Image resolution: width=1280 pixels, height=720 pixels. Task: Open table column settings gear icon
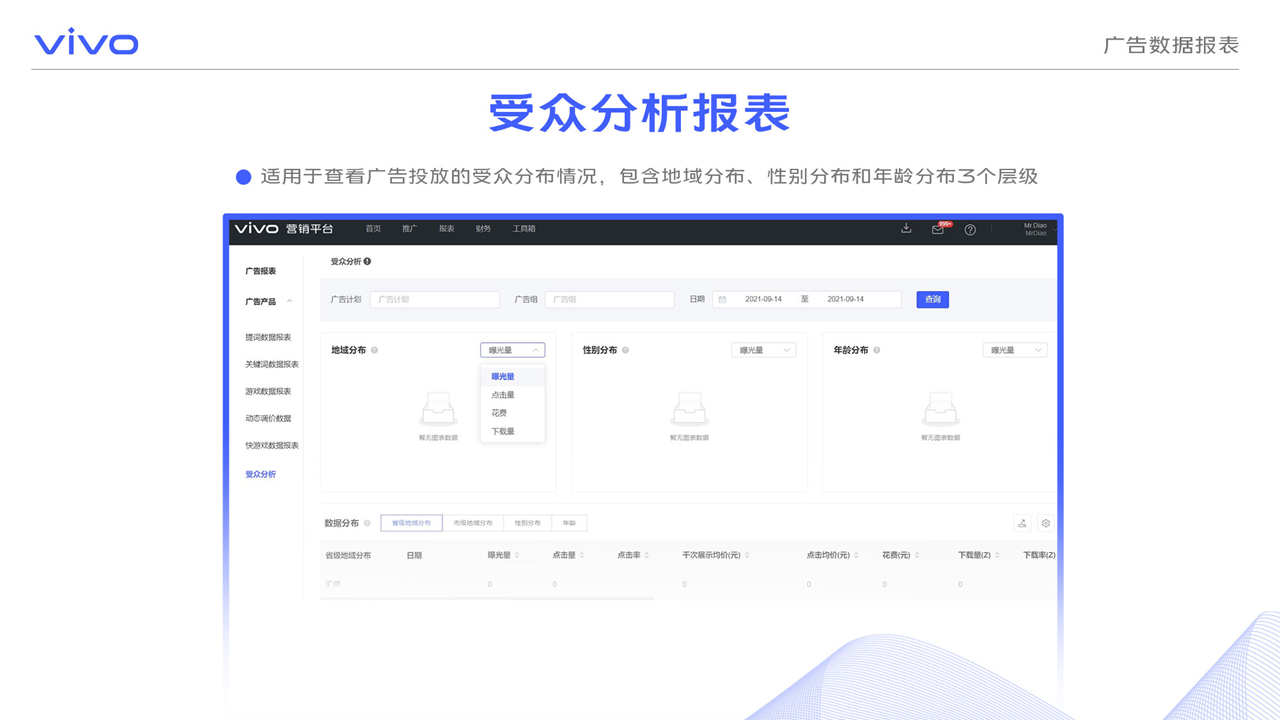coord(1046,523)
